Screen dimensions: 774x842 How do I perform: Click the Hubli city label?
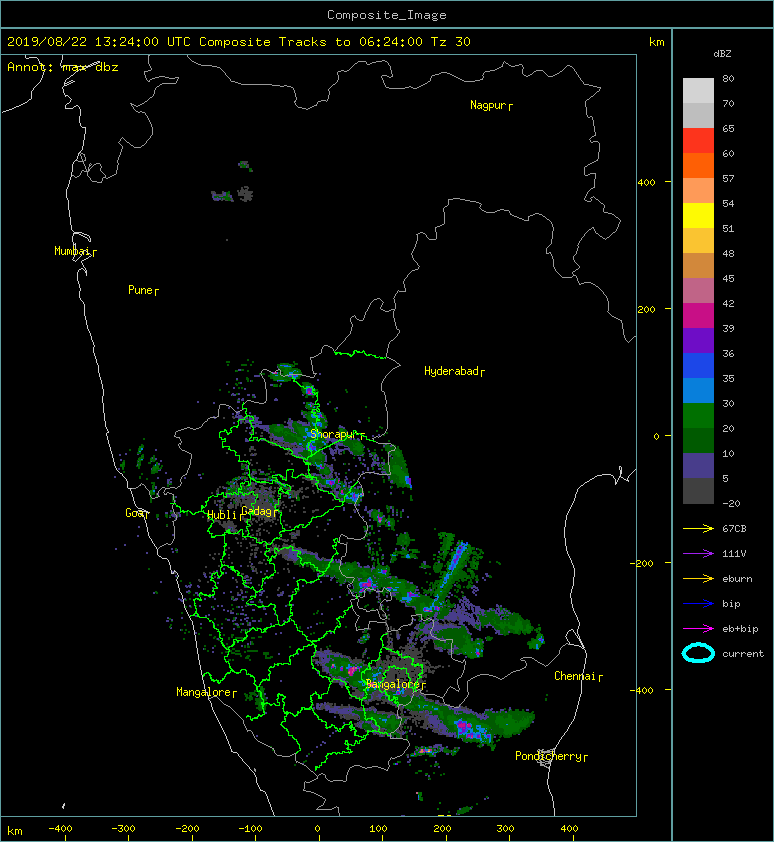pyautogui.click(x=222, y=515)
